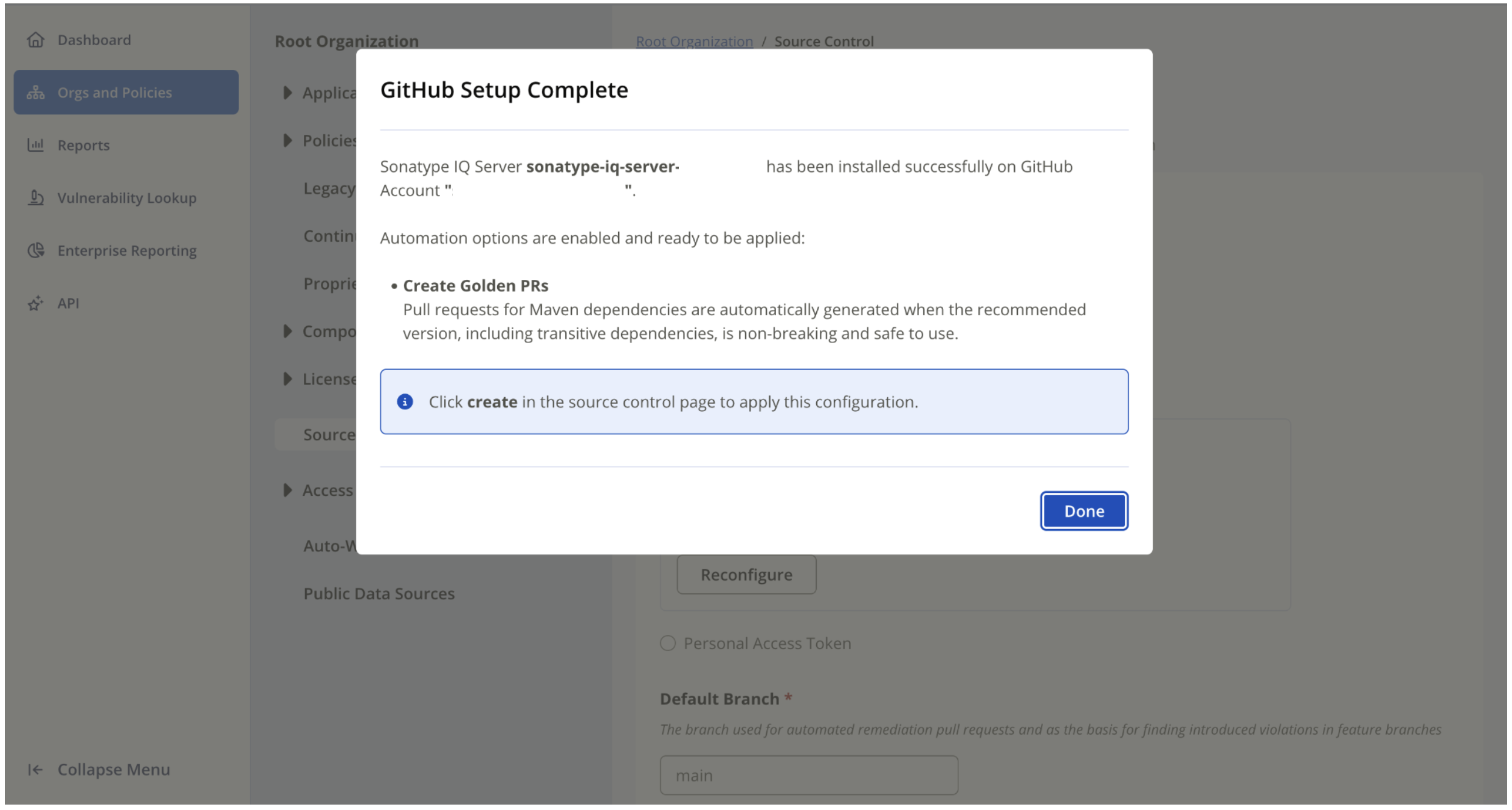This screenshot has width=1512, height=810.
Task: Click the GitHub Setup Complete heading
Action: 504,90
